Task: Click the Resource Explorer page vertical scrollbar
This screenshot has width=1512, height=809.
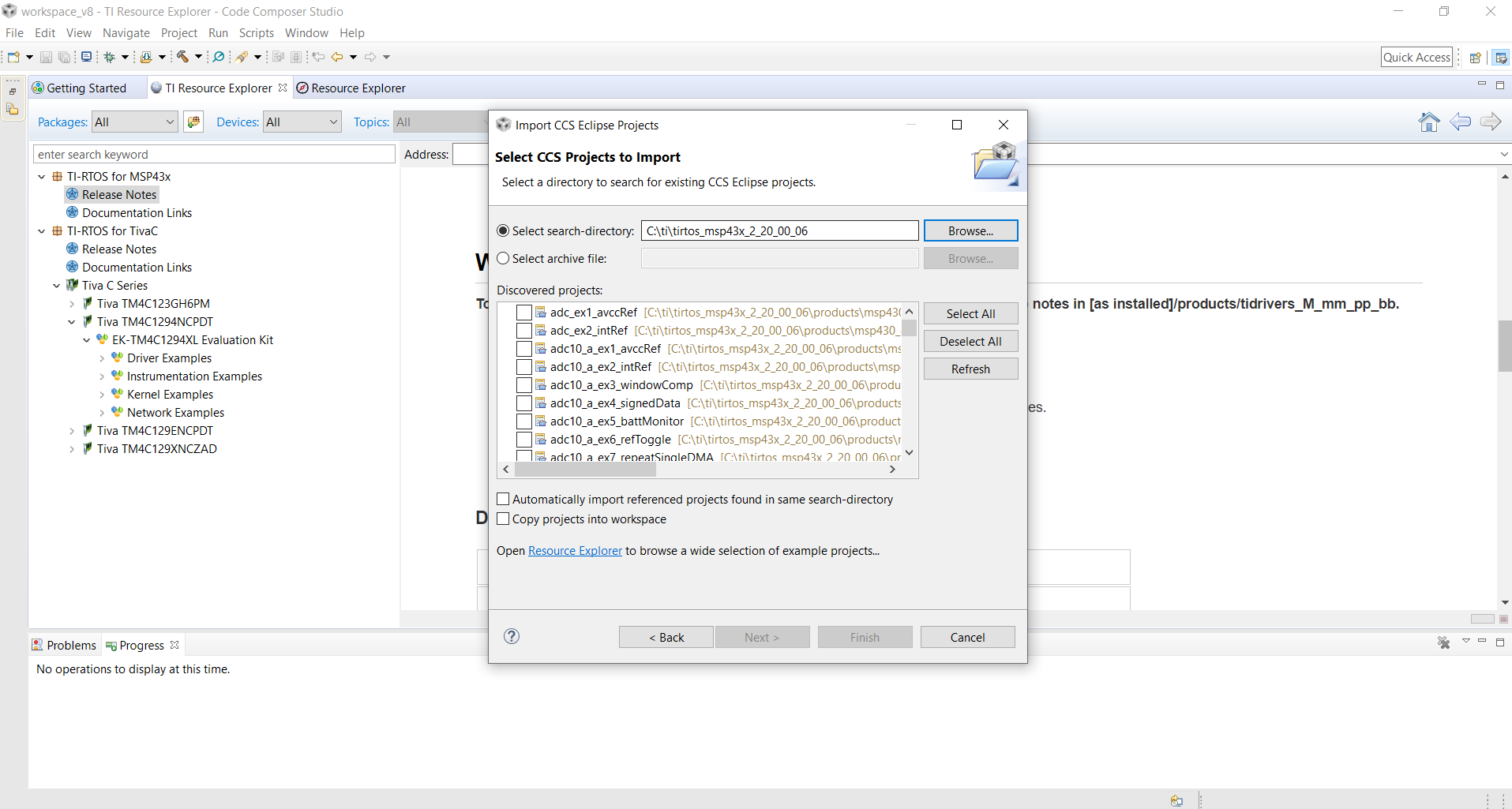Action: (x=1505, y=346)
